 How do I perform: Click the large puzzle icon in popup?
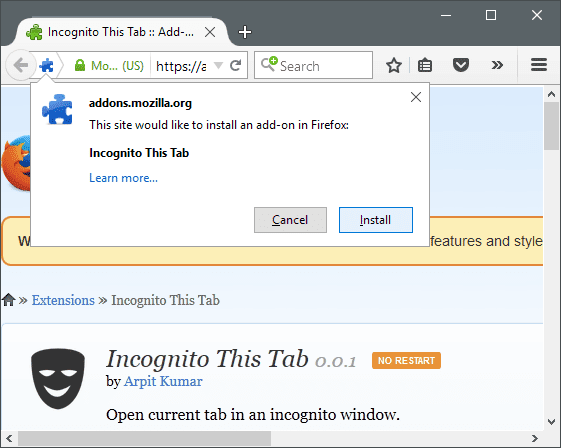(57, 109)
